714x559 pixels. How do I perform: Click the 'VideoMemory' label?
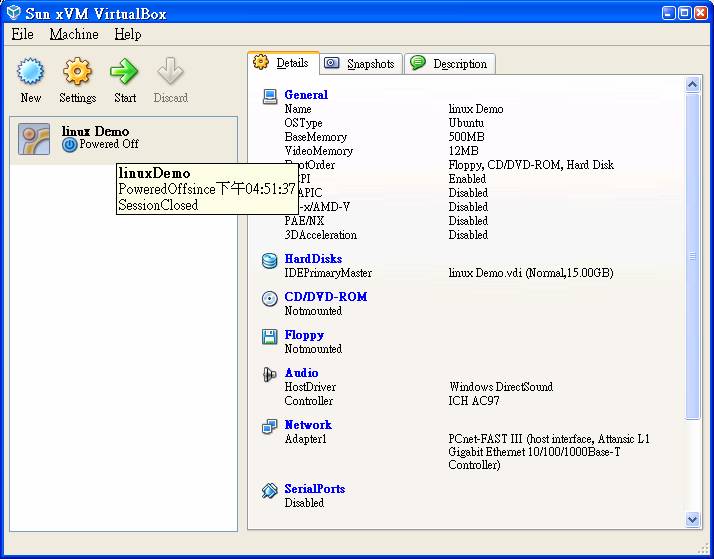[318, 151]
